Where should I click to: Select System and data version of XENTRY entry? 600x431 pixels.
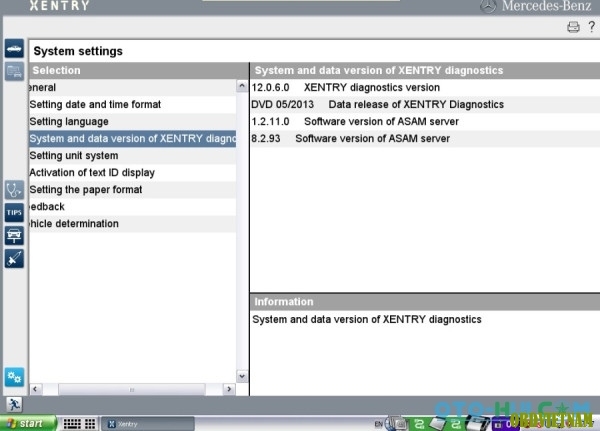tap(132, 139)
